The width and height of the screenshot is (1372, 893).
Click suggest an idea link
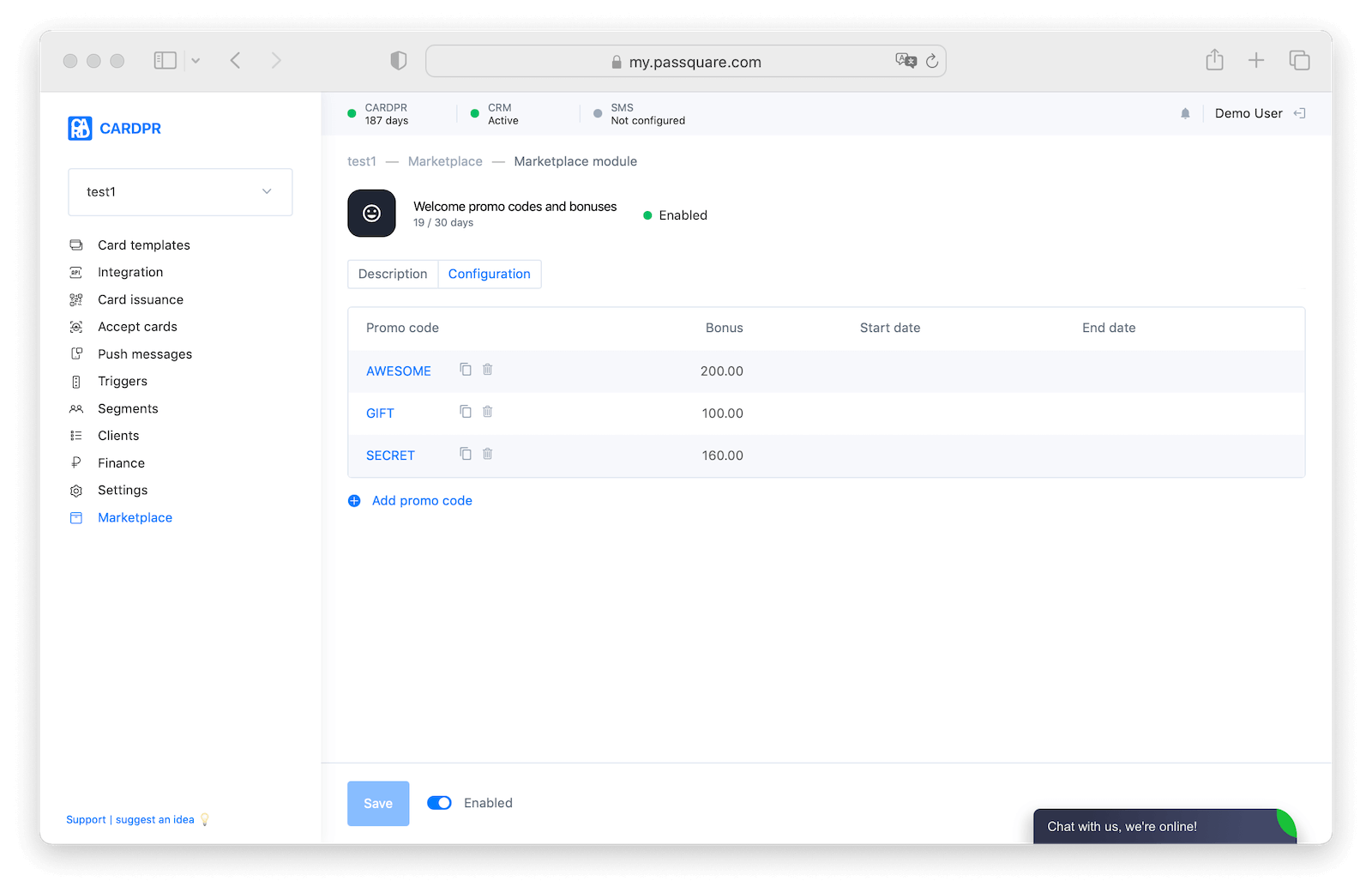(x=155, y=820)
